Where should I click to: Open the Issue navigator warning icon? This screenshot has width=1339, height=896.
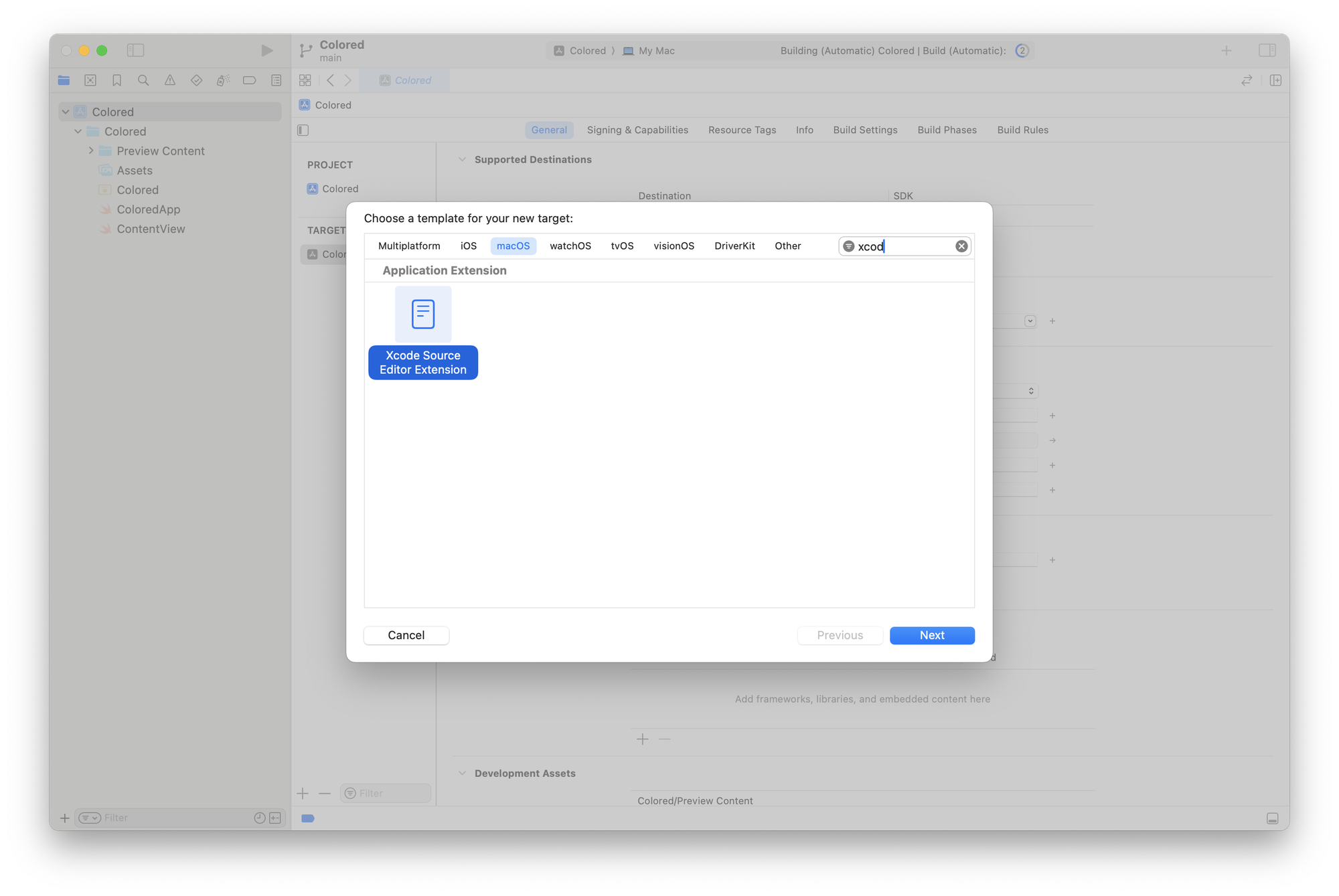pos(170,80)
